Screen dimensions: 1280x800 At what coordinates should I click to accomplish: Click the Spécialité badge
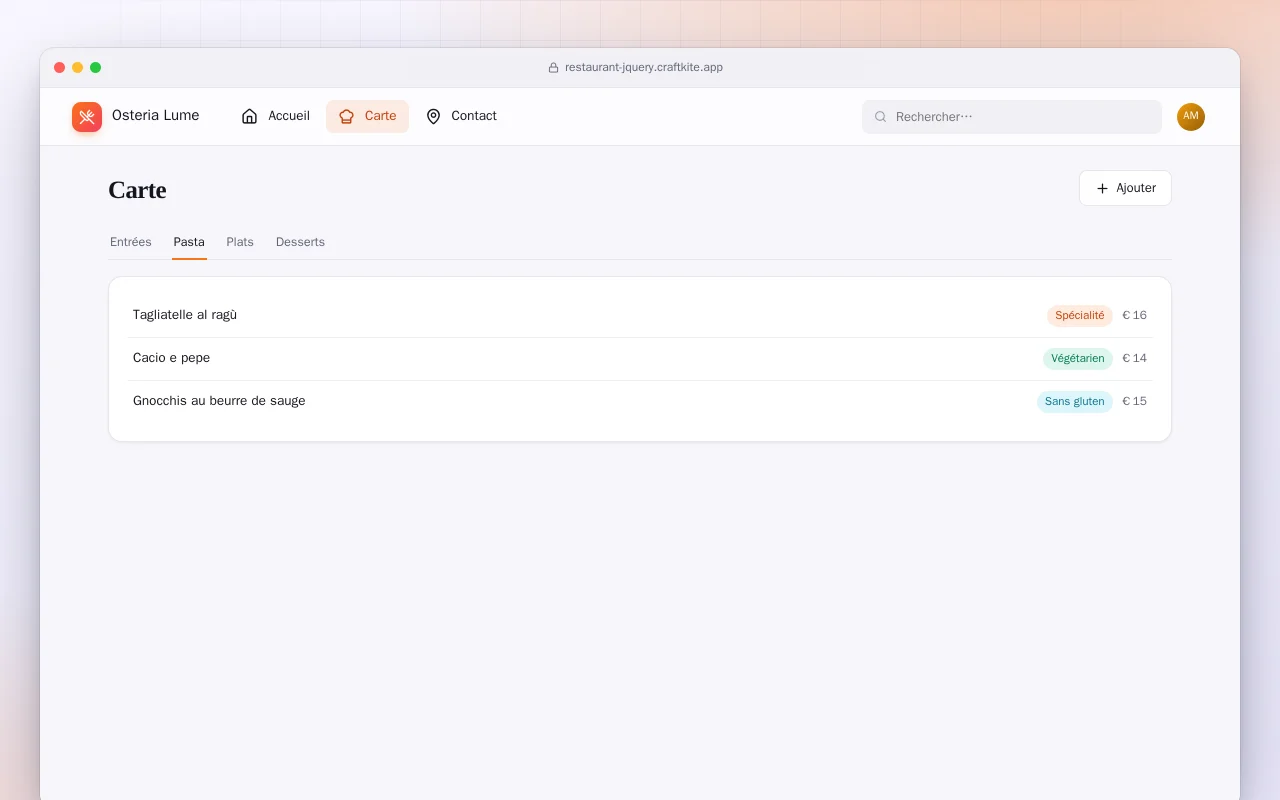(1080, 316)
